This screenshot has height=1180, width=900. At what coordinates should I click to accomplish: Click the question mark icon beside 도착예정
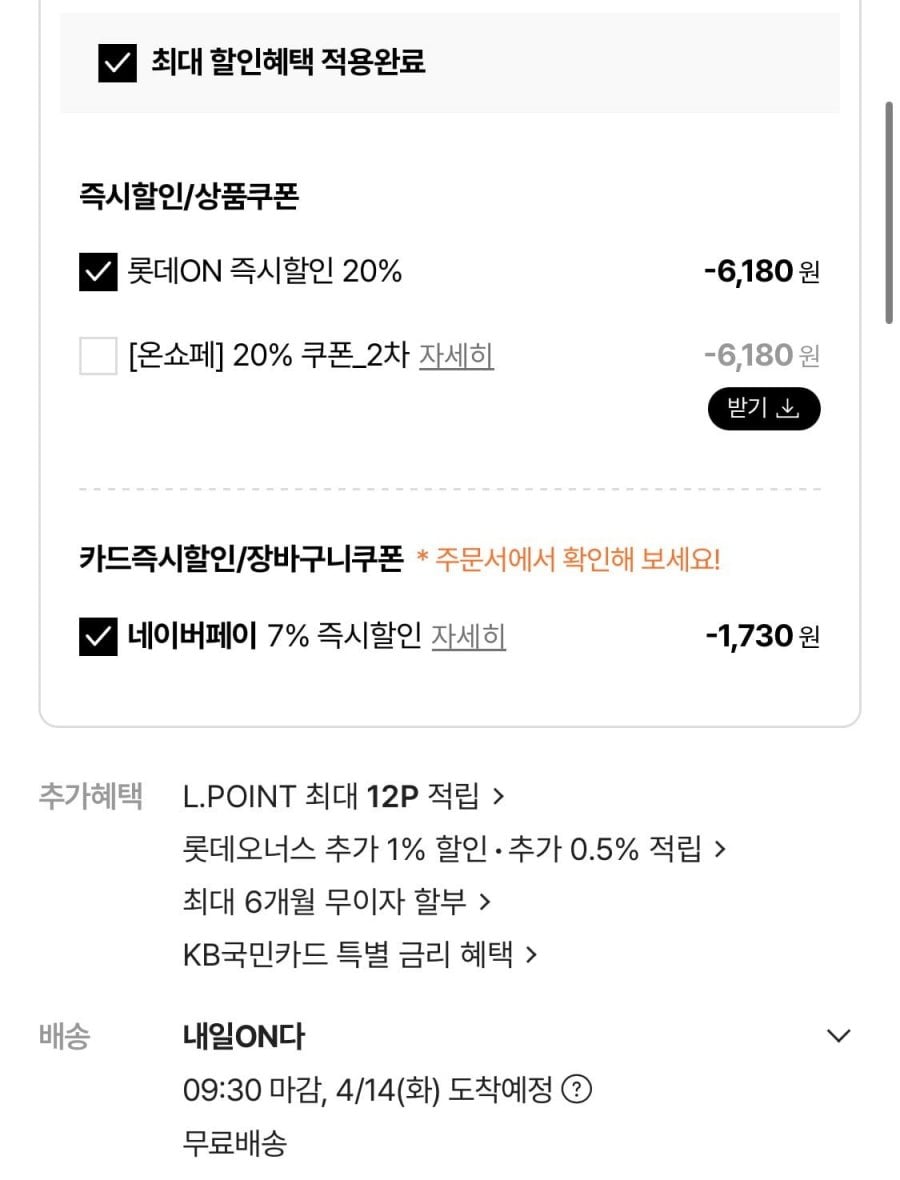[576, 1089]
